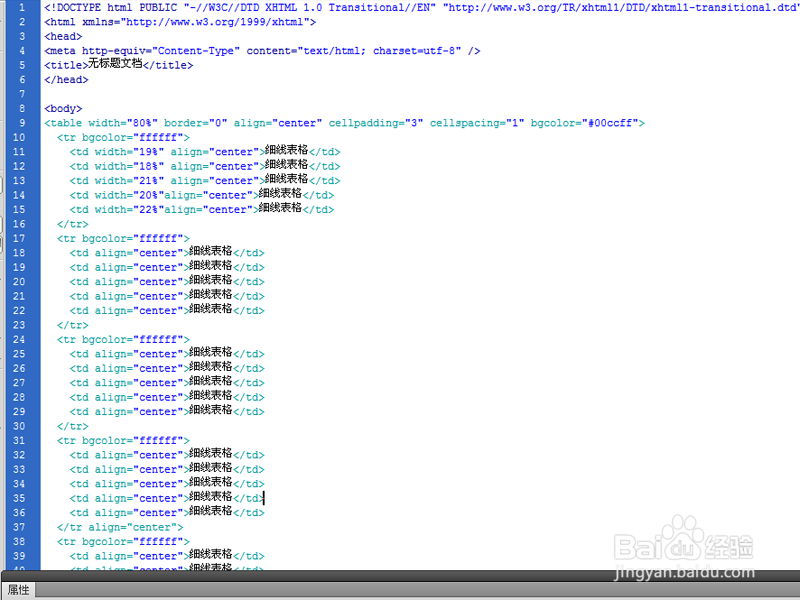Screen dimensions: 800x600
Task: Select line number 9 in gutter
Action: point(22,123)
